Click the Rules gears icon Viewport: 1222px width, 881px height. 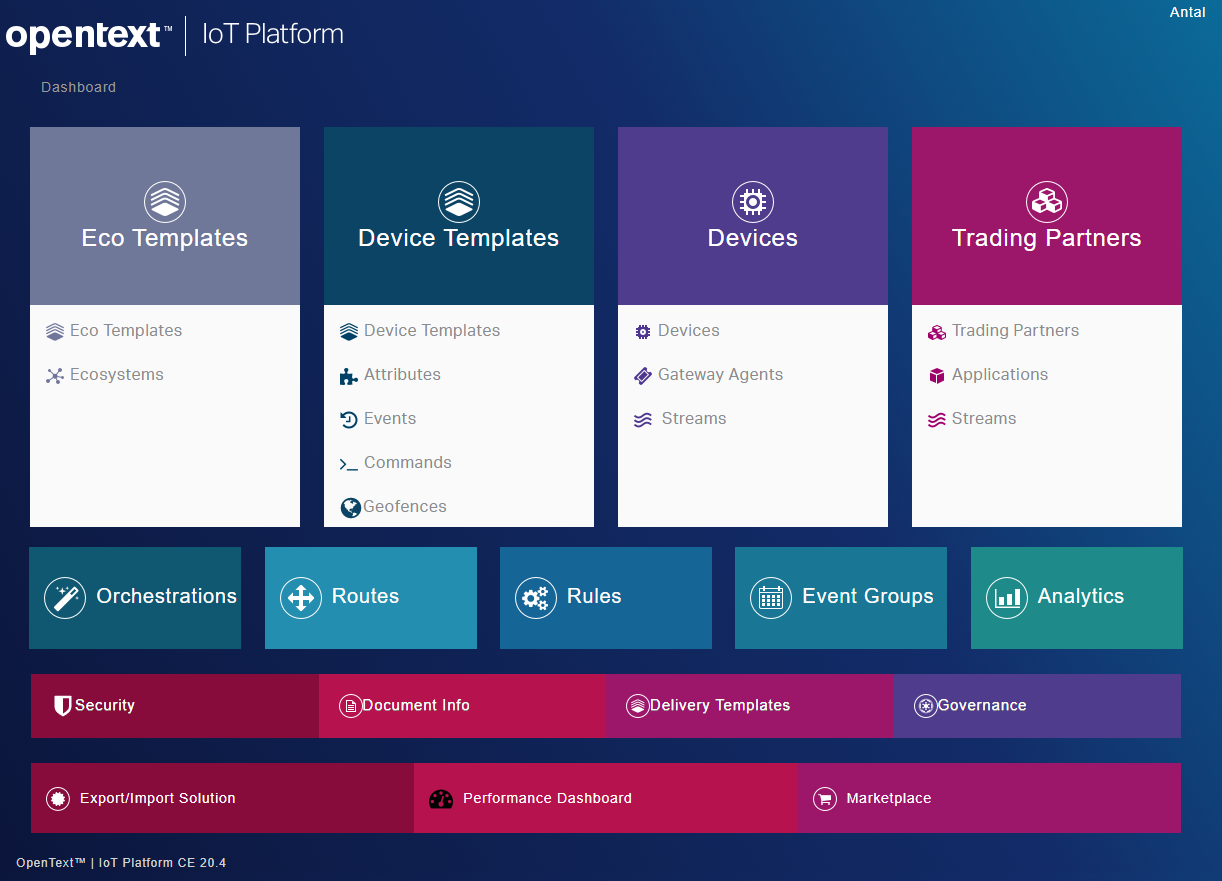(x=536, y=598)
